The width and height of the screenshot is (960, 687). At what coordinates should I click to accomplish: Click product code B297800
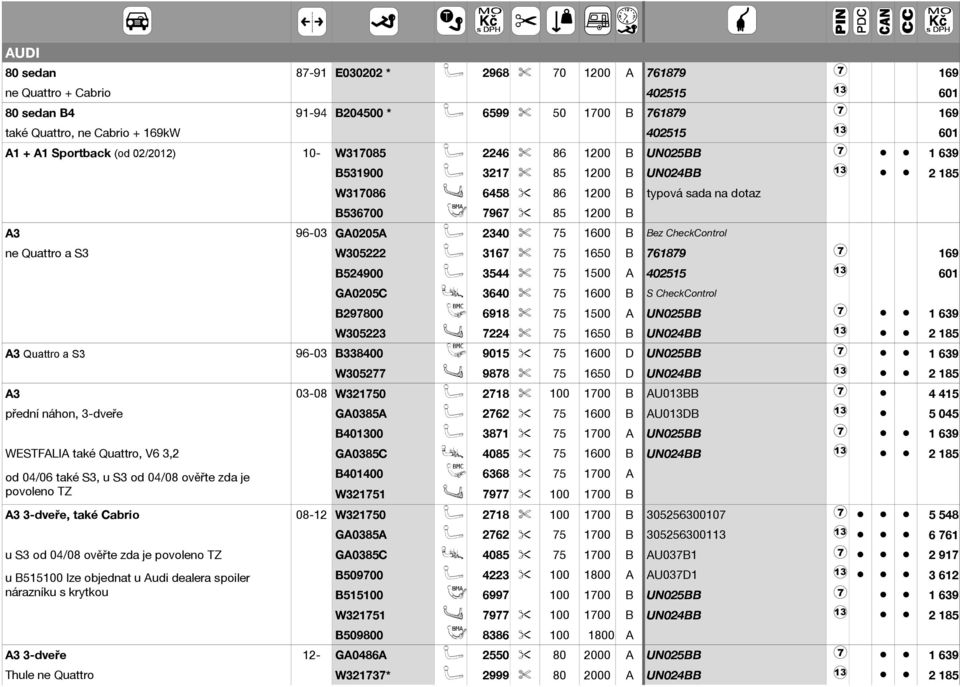click(x=359, y=313)
